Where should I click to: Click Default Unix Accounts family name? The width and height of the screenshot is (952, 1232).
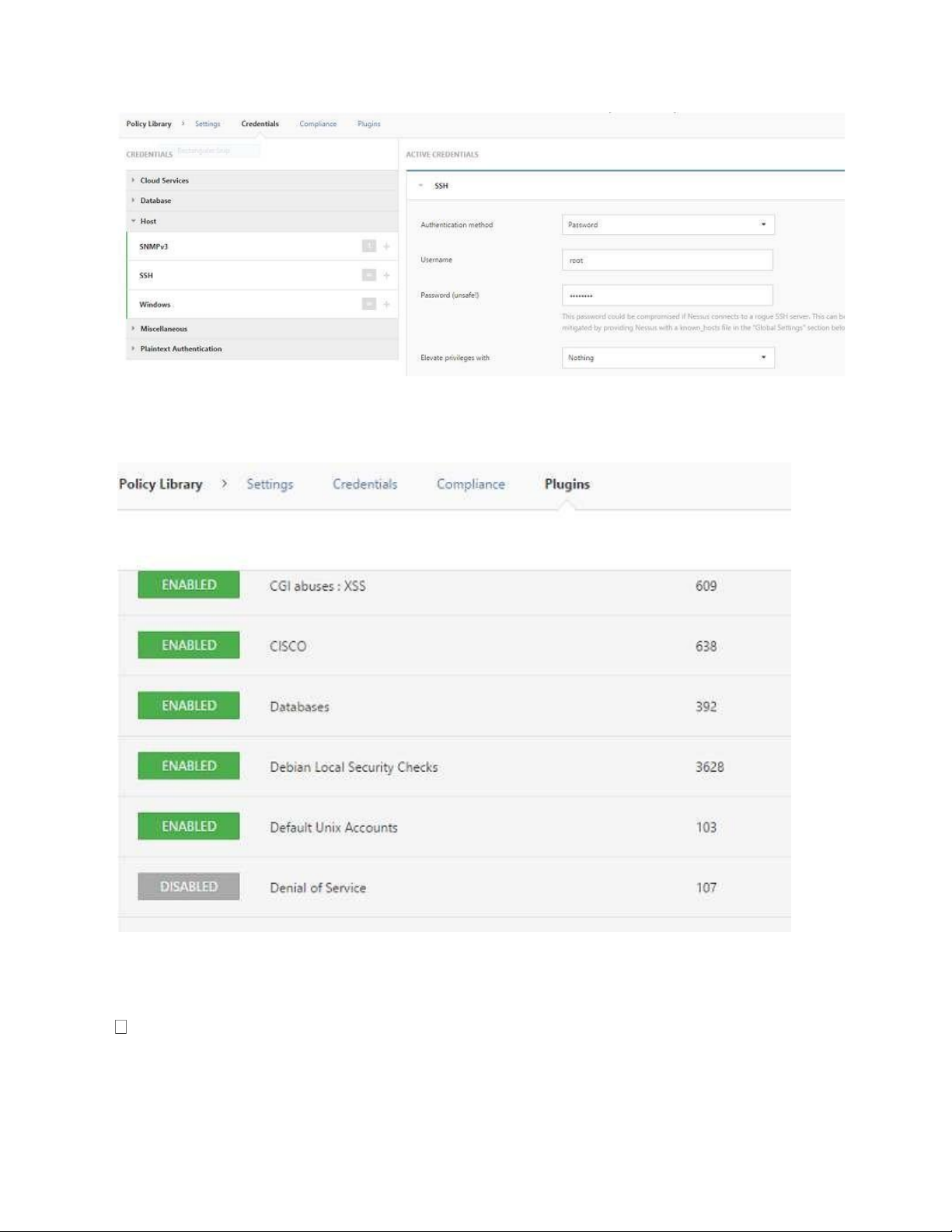(x=333, y=828)
